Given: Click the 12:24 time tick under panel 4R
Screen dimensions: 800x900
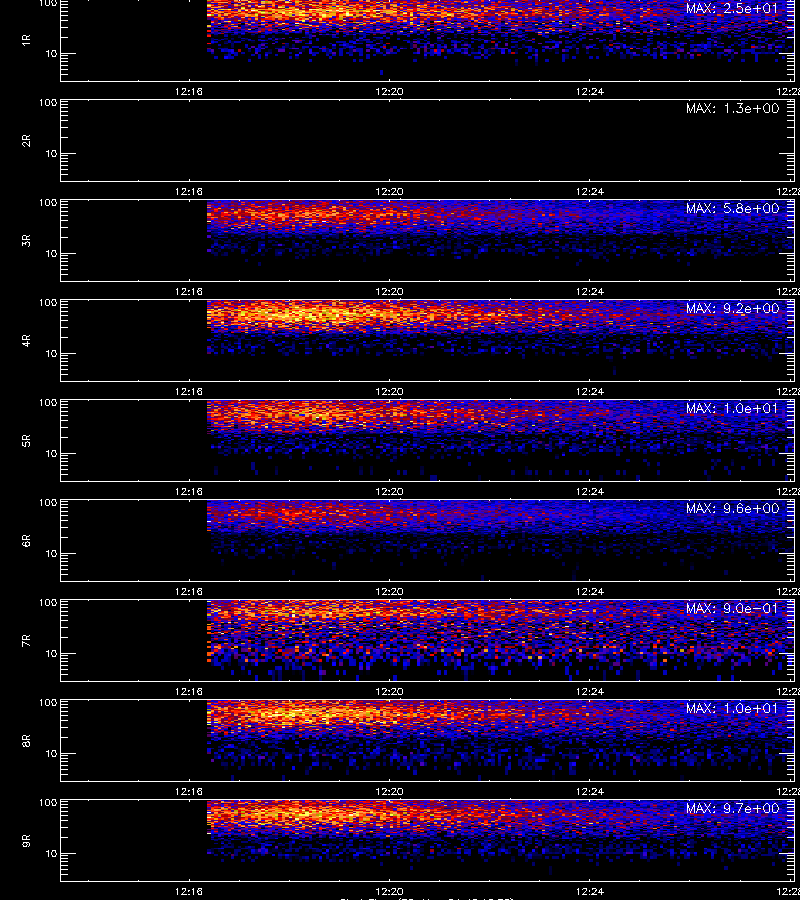Looking at the screenshot, I should coord(590,391).
